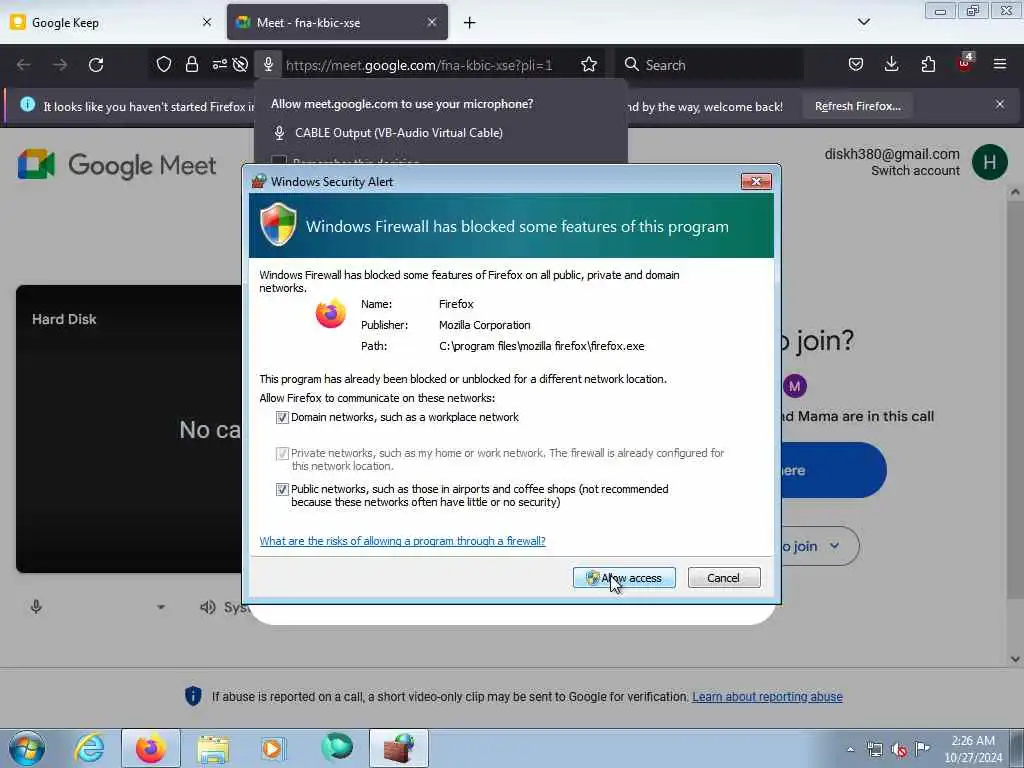This screenshot has width=1024, height=768.
Task: Open the Firefox downloads icon
Action: (891, 64)
